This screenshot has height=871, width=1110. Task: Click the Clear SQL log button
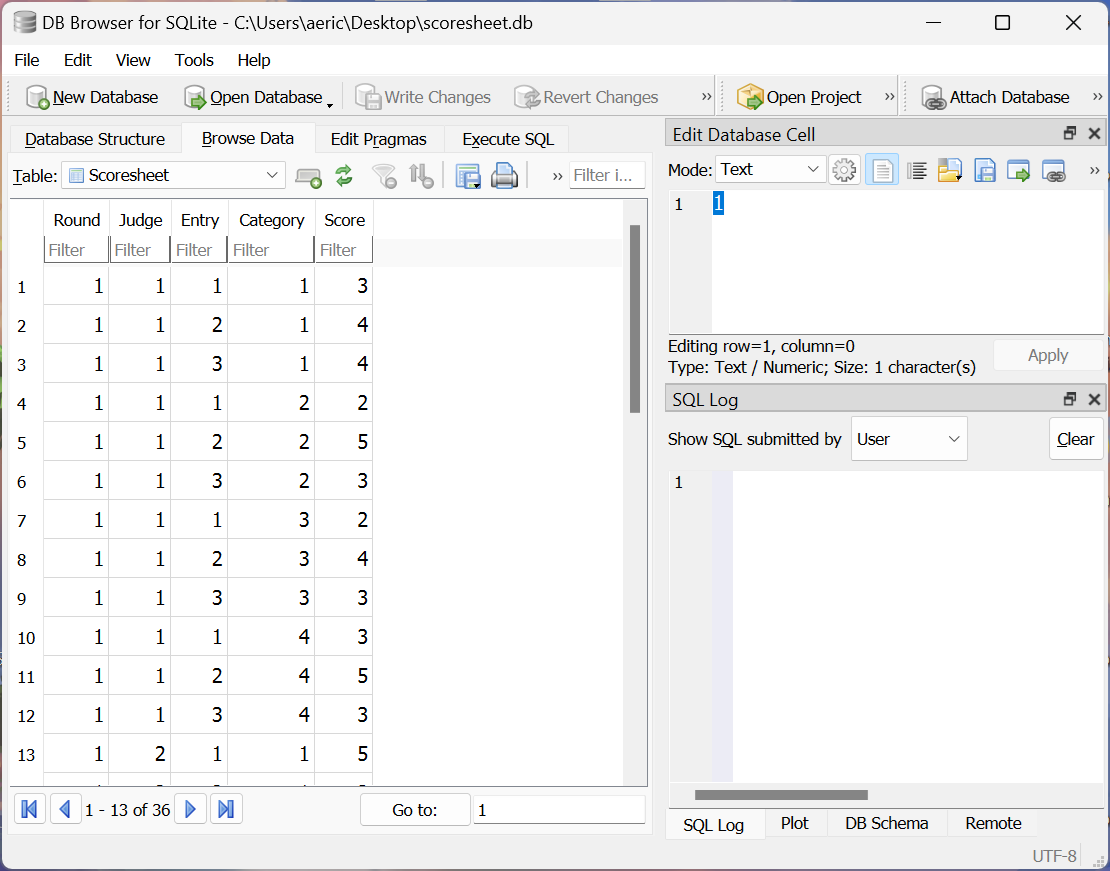point(1075,439)
